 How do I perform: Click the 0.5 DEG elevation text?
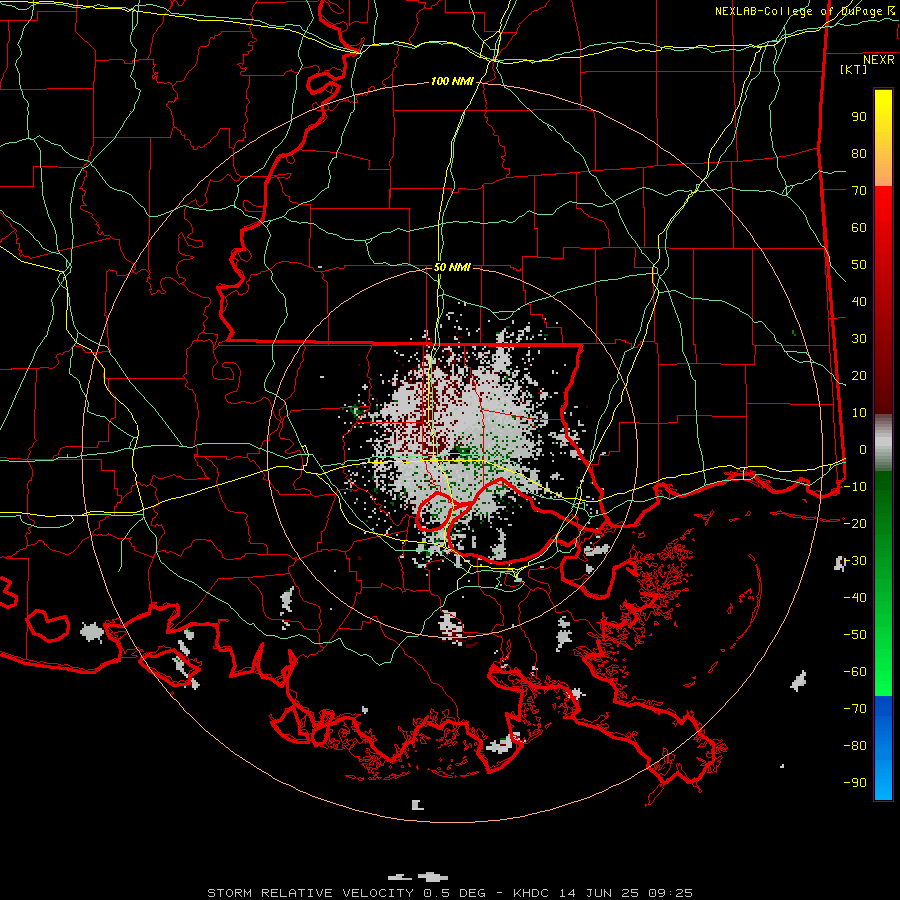tap(455, 893)
